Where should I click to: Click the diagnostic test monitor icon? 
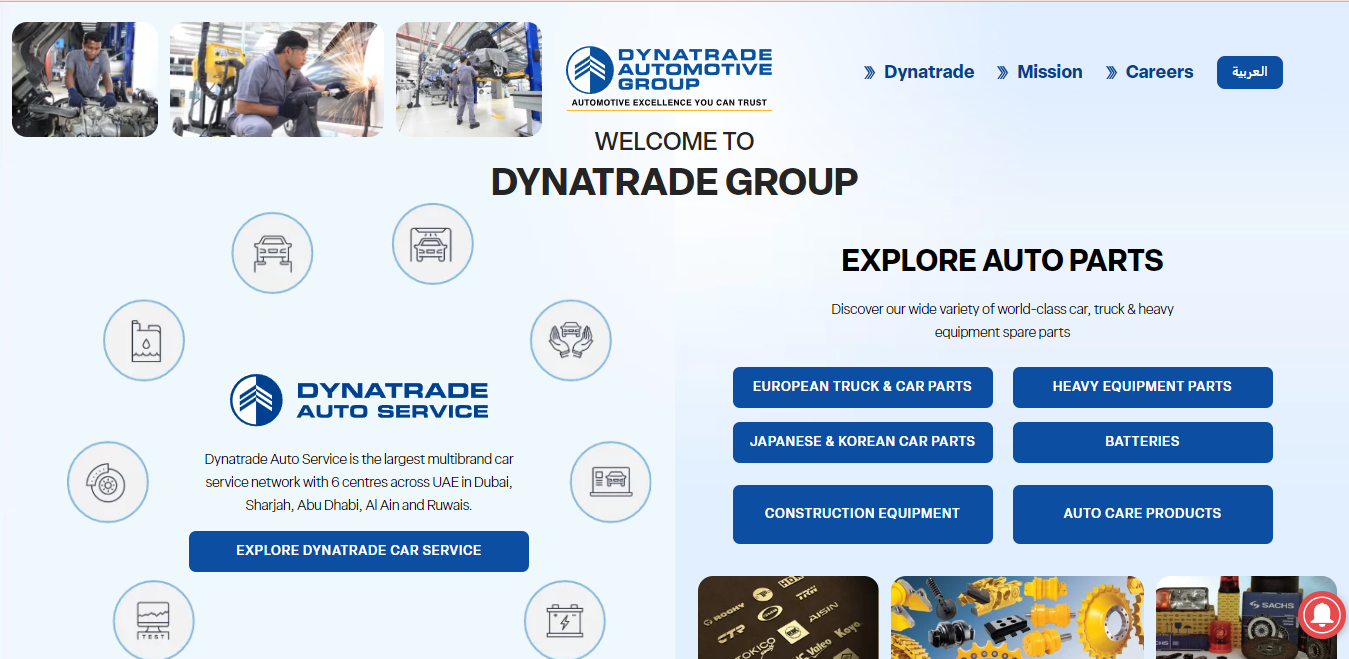pyautogui.click(x=153, y=620)
